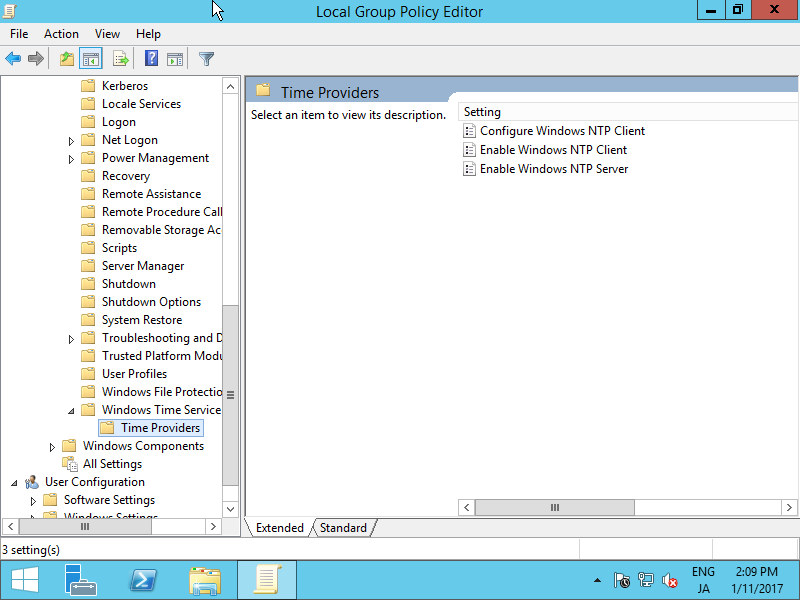Collapse the Windows Time Service node
800x600 pixels.
pos(71,409)
